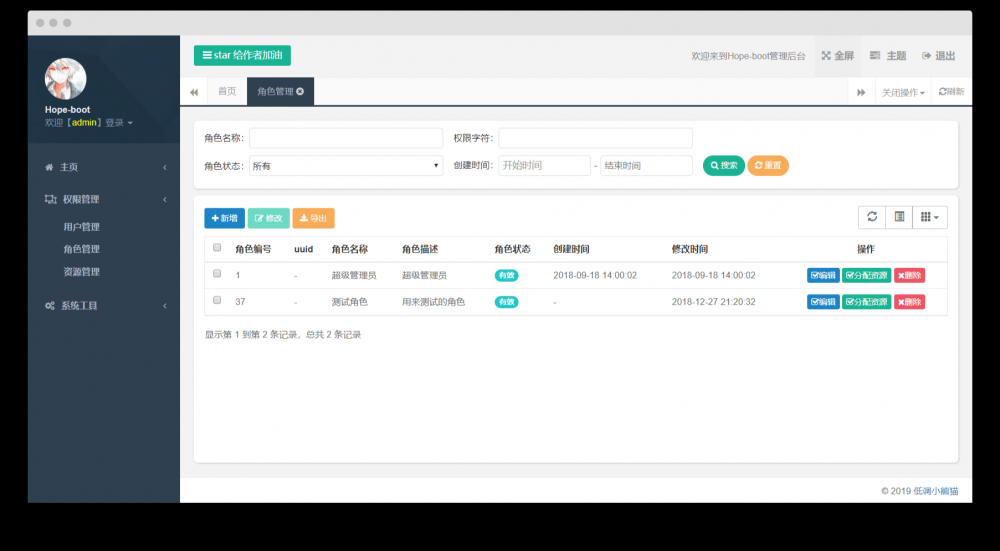This screenshot has width=1000, height=551.
Task: Switch to the 首页 tab
Action: point(227,91)
